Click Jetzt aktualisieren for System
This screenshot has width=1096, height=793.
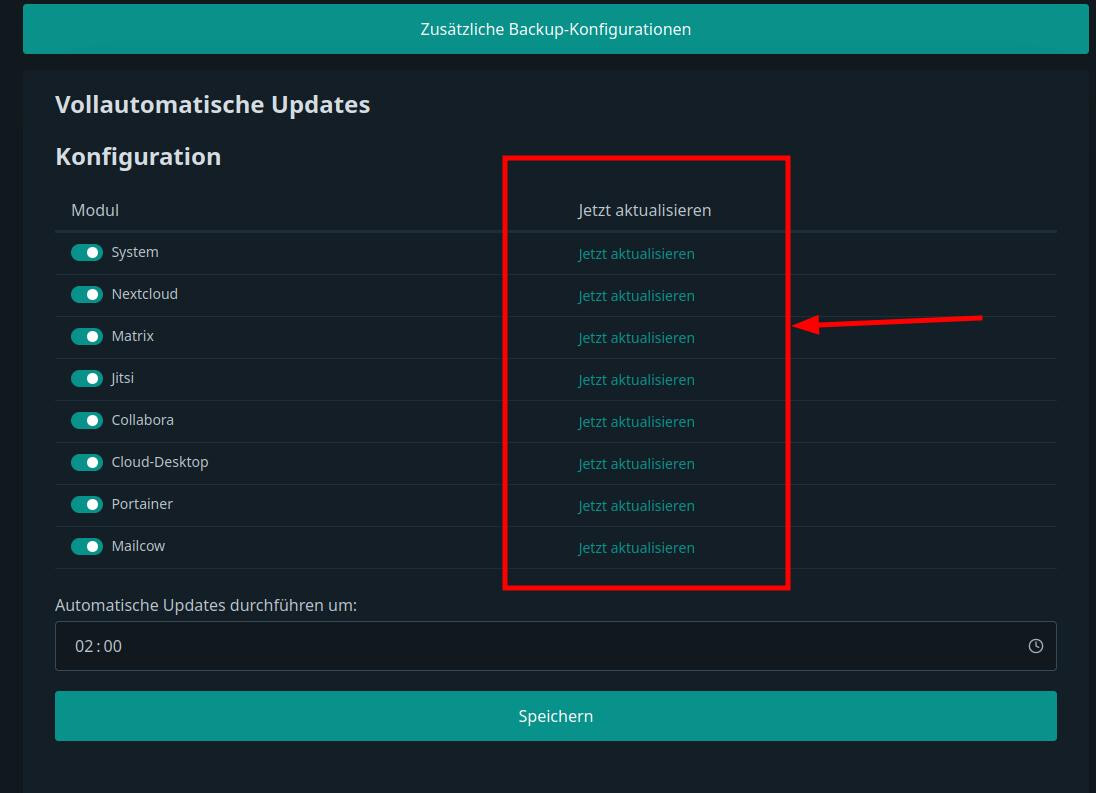pos(636,254)
